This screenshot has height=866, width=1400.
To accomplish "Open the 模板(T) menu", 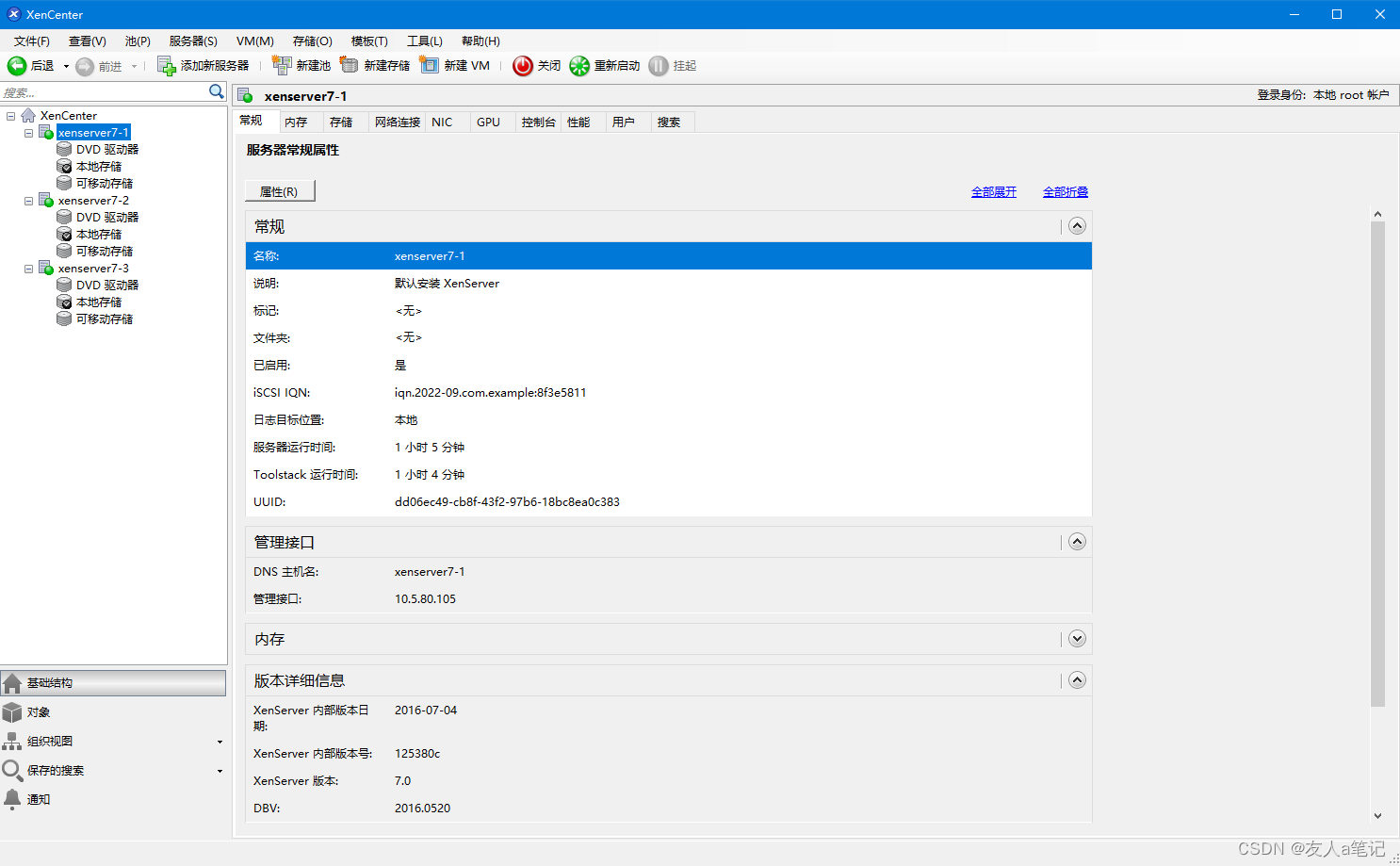I will pyautogui.click(x=369, y=41).
